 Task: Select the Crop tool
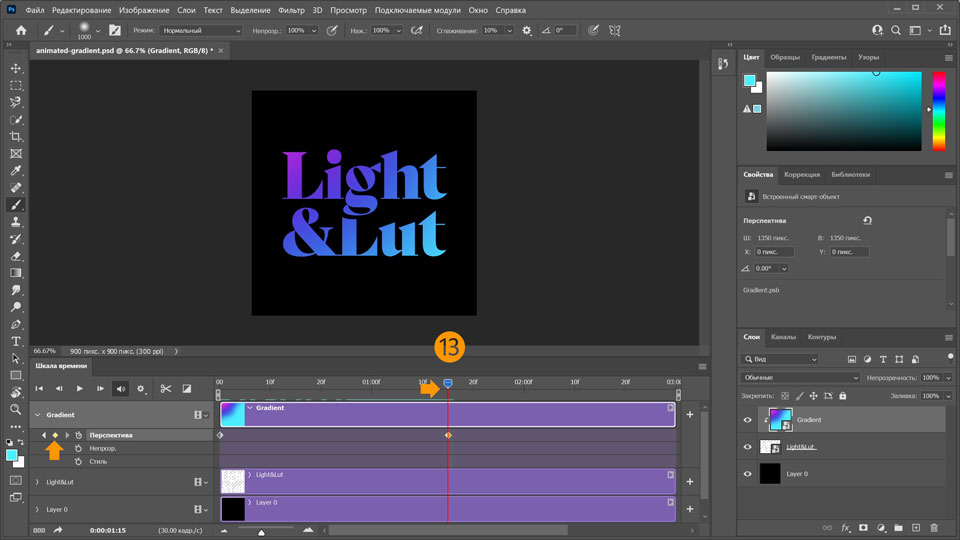click(x=16, y=136)
